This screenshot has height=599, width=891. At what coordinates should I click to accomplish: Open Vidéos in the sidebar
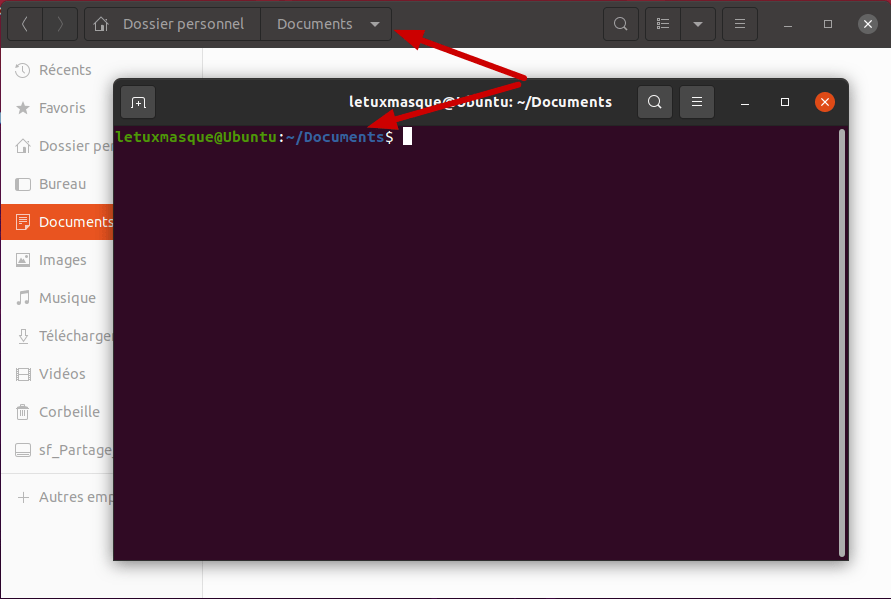(x=57, y=374)
